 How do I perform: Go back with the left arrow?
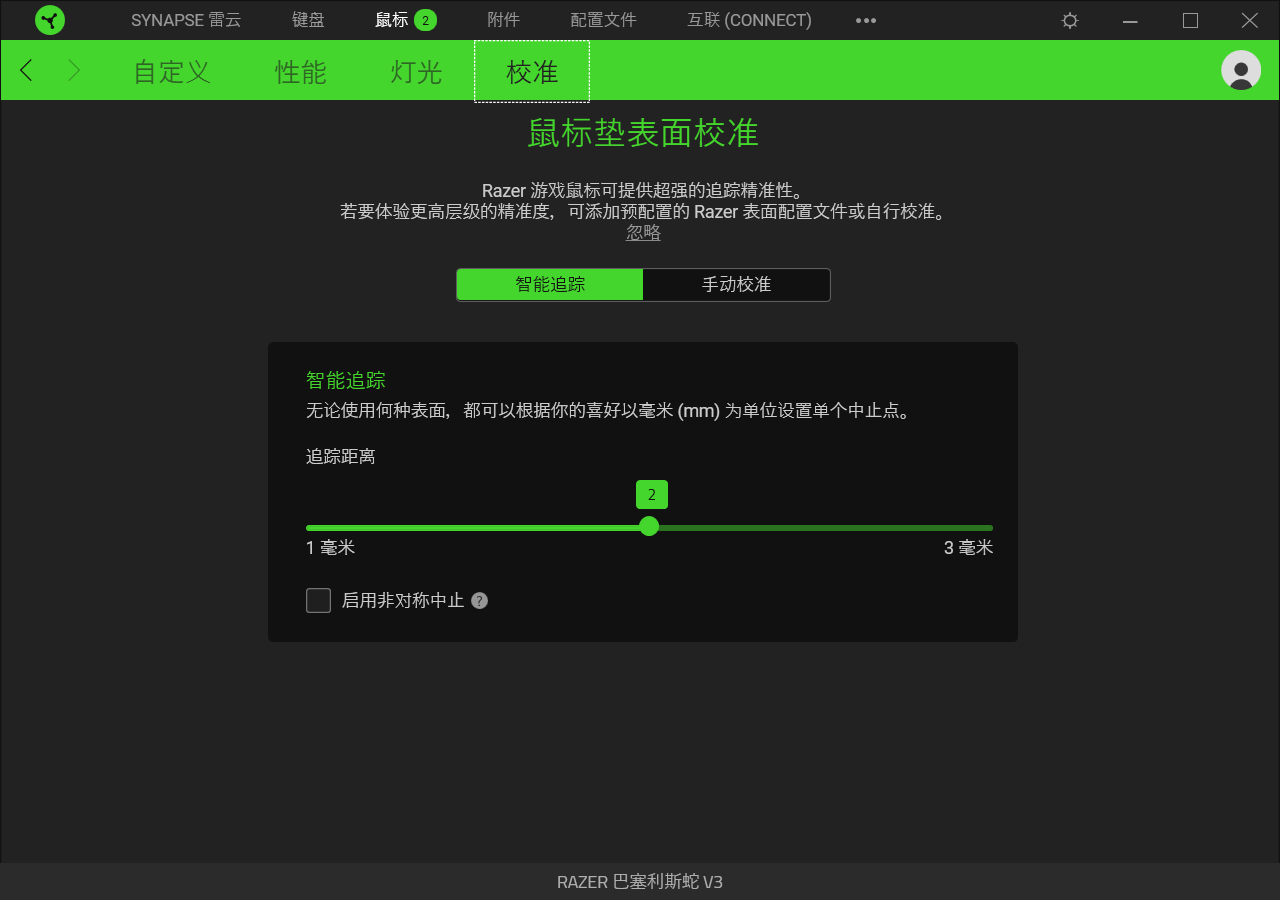(x=27, y=70)
